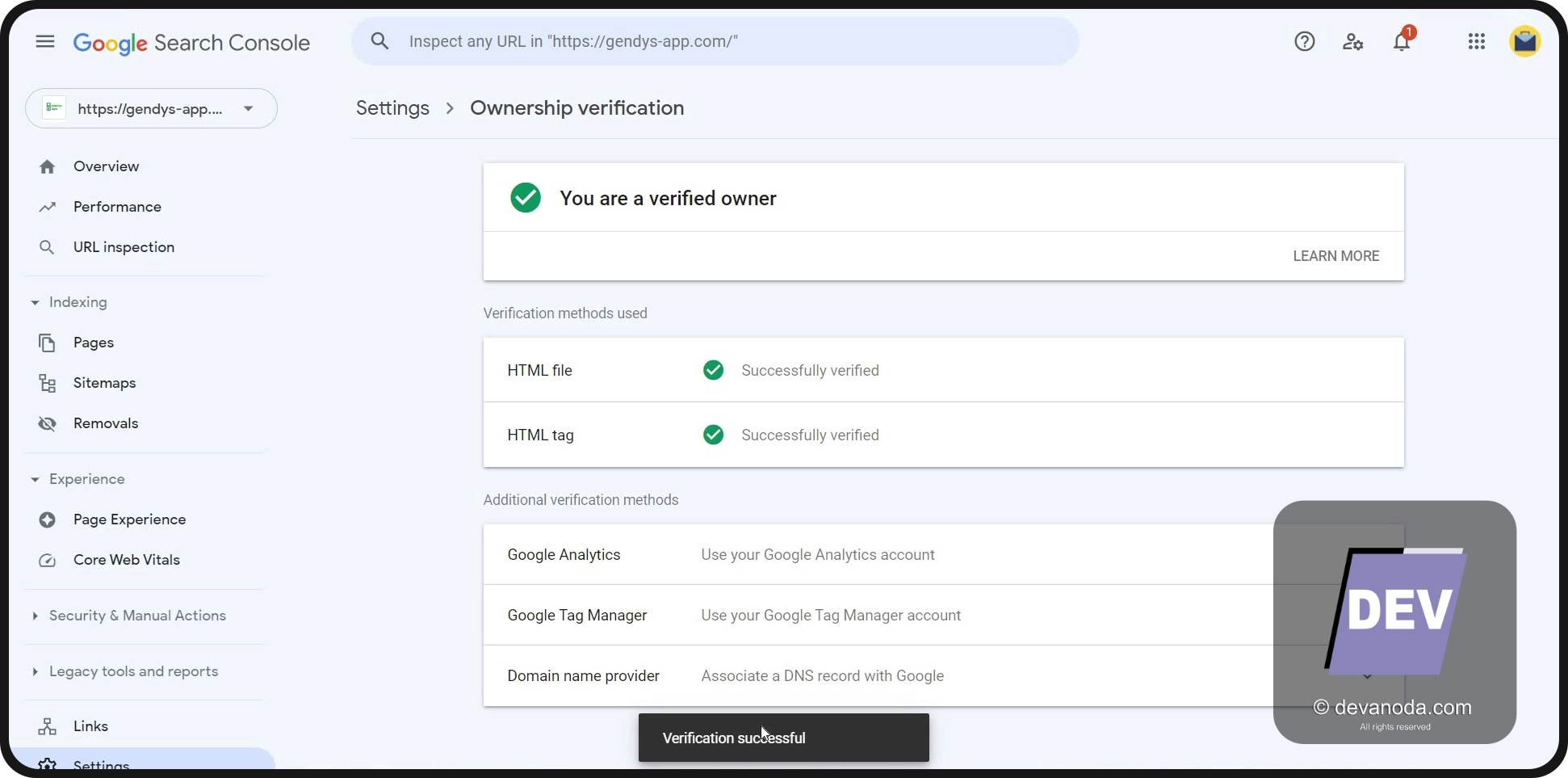Click the Settings gear icon in sidebar

(x=47, y=764)
